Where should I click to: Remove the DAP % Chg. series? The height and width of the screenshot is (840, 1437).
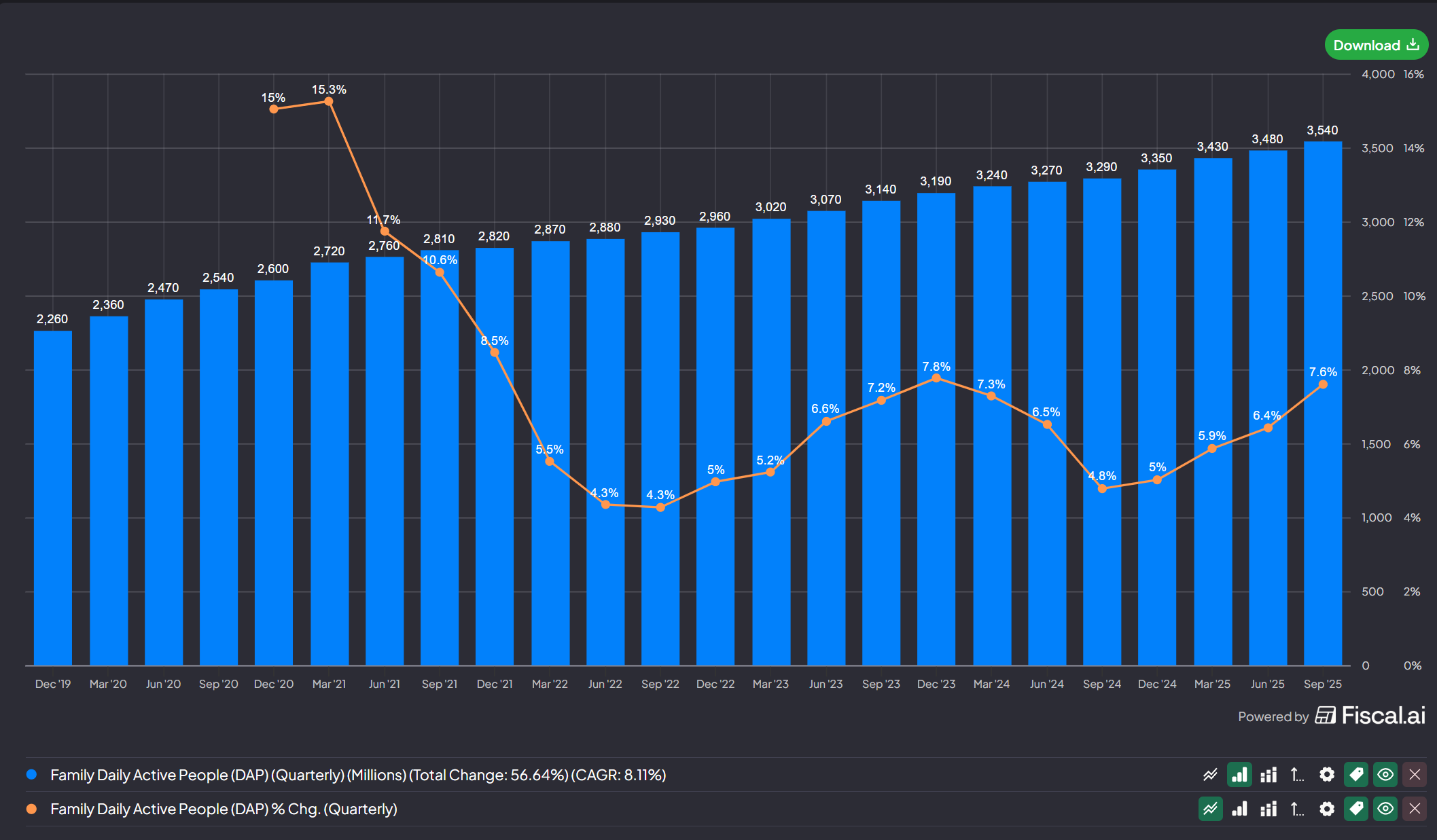coord(1415,809)
